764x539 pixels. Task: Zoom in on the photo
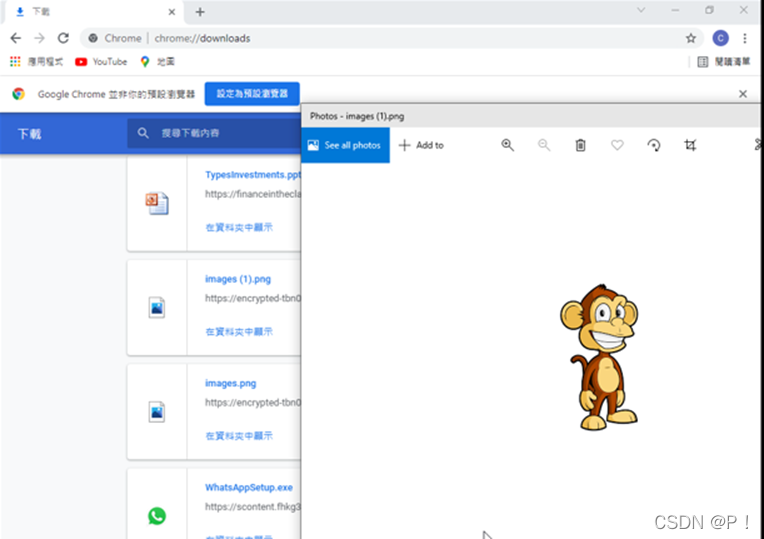507,145
